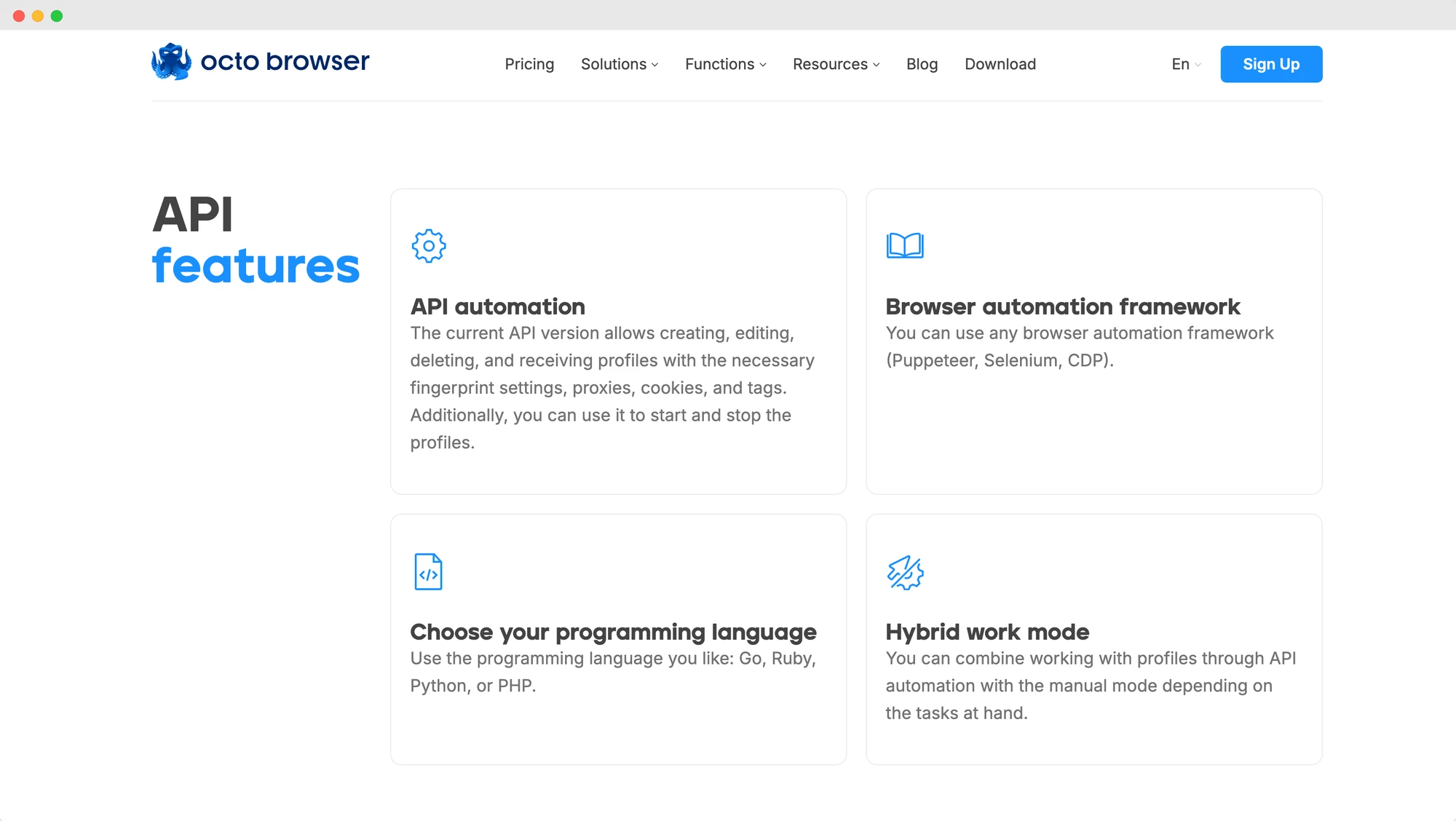Click the Browser automation framework heading

[x=1062, y=306]
